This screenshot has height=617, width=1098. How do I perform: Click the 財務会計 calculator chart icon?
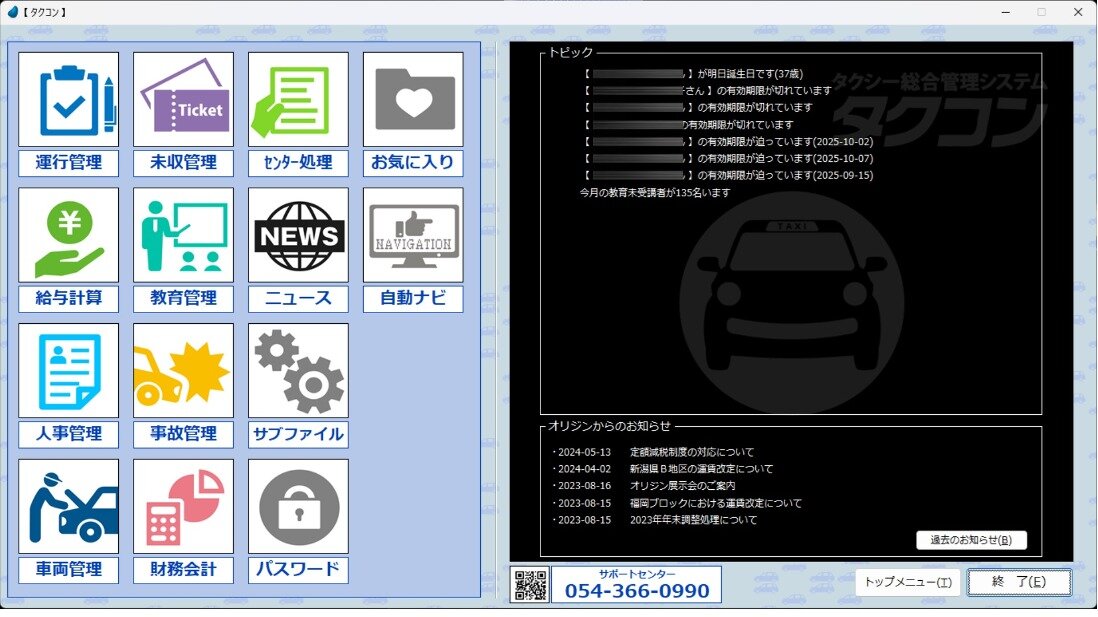(x=183, y=507)
